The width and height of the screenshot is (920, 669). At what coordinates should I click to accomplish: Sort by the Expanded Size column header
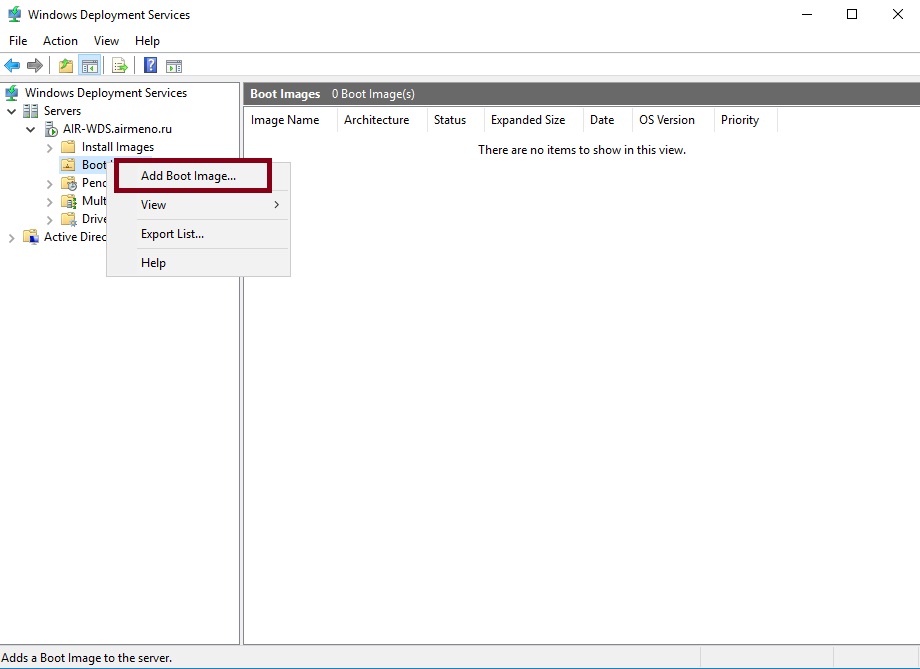(x=528, y=120)
